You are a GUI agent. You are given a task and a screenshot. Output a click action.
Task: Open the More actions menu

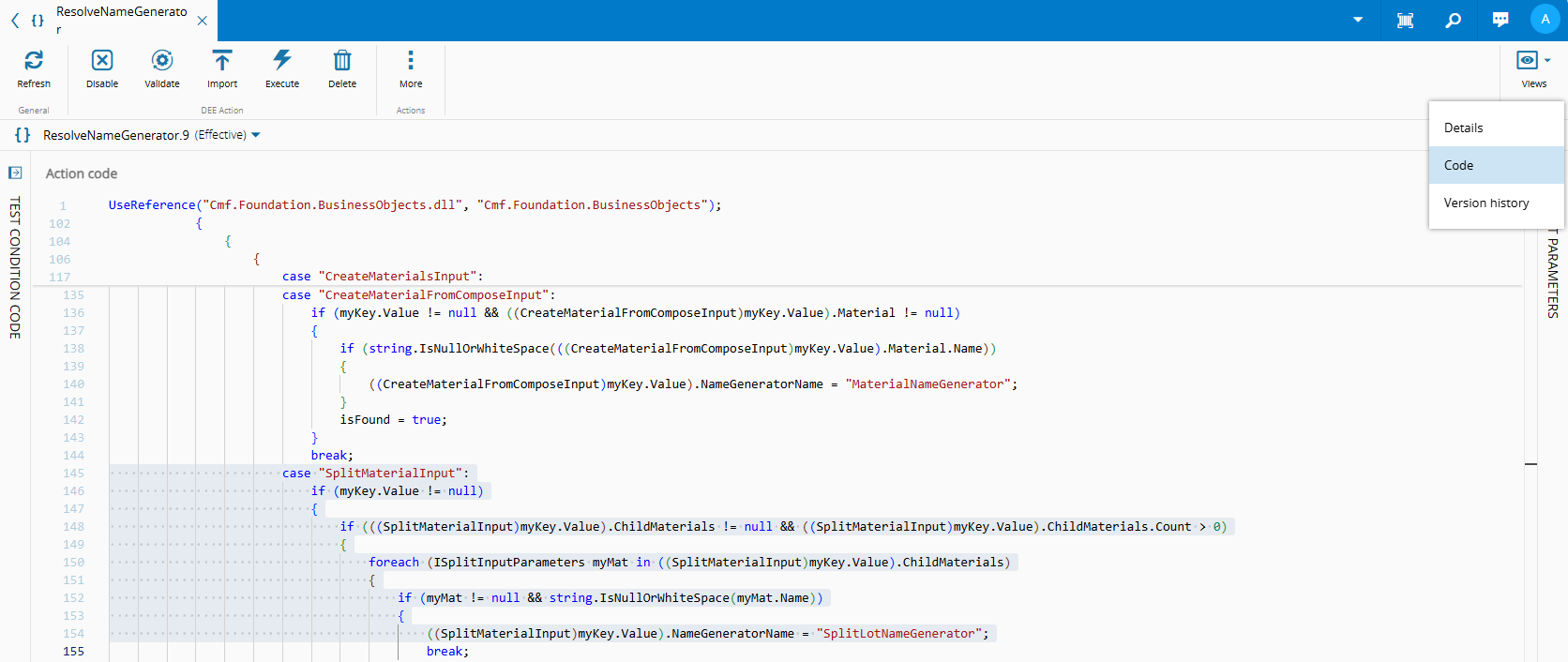point(411,61)
